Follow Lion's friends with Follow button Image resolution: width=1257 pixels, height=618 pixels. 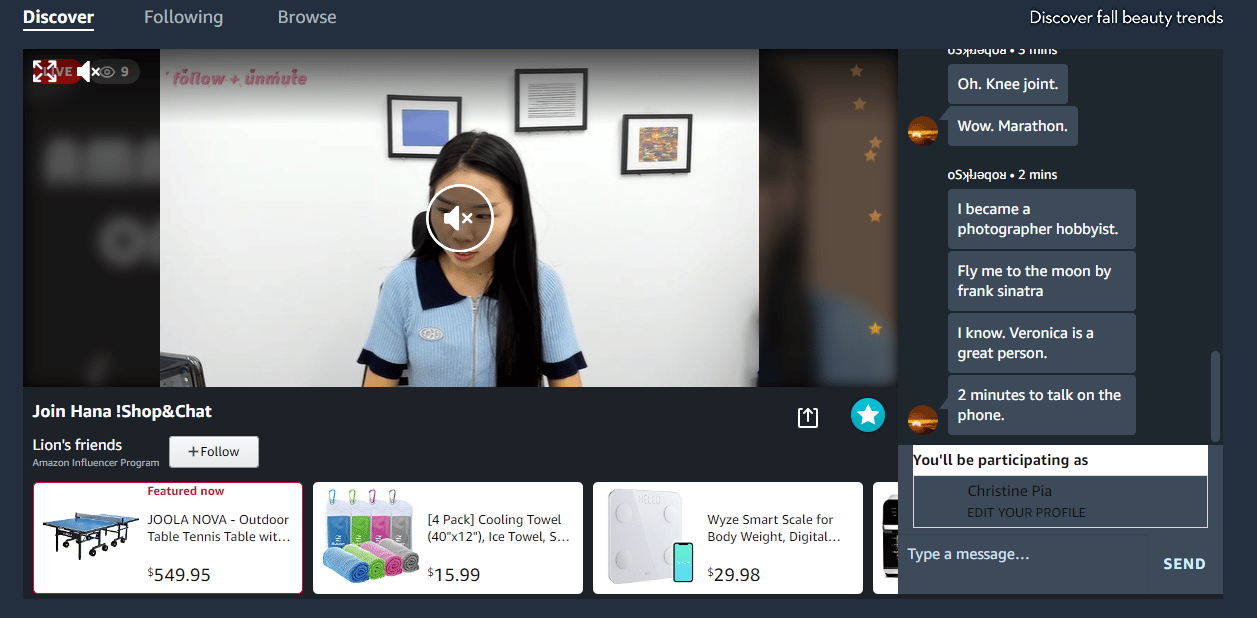(x=214, y=452)
